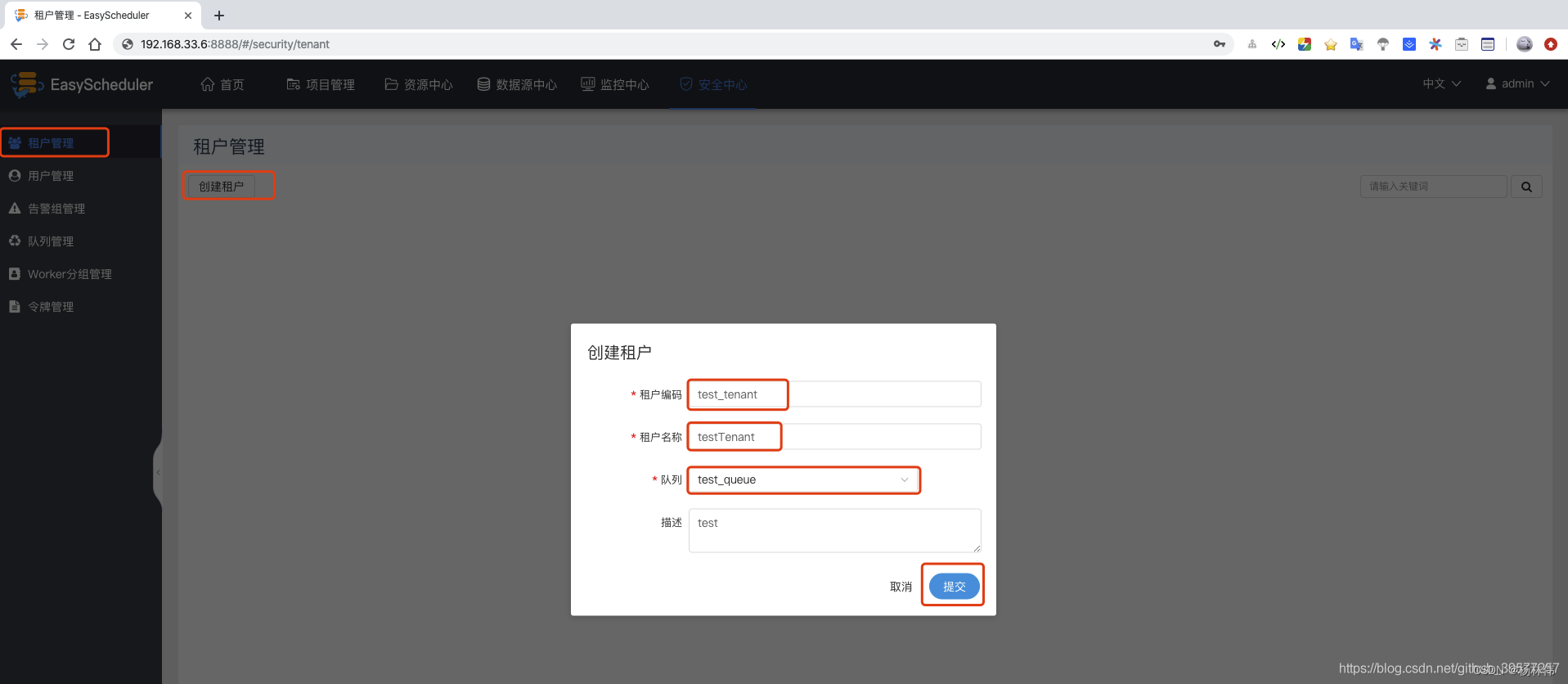Click the forward navigation arrow
The width and height of the screenshot is (1568, 684).
(43, 44)
